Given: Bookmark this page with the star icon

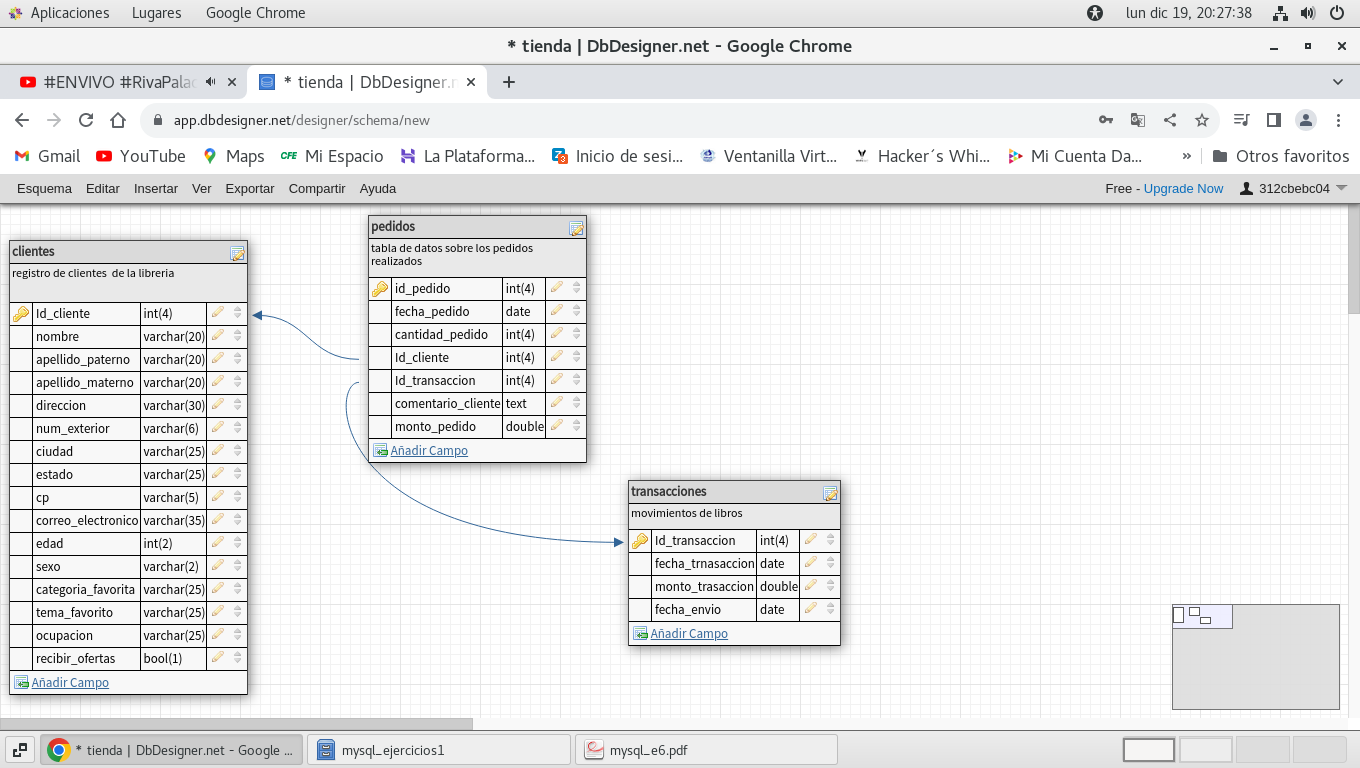Looking at the screenshot, I should point(1202,120).
